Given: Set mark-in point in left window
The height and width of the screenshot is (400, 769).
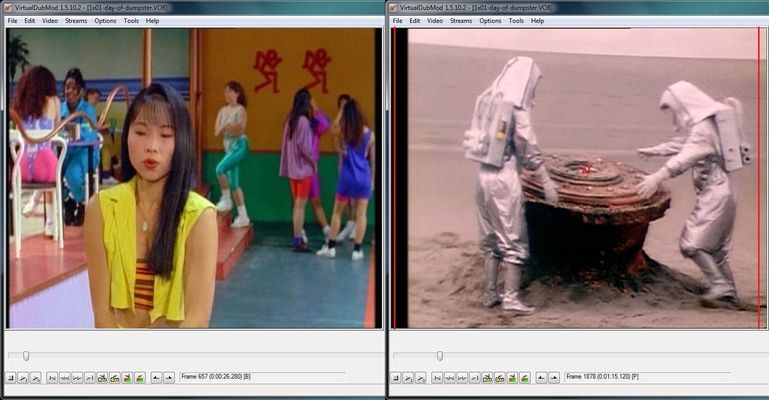Looking at the screenshot, I should pyautogui.click(x=156, y=377).
